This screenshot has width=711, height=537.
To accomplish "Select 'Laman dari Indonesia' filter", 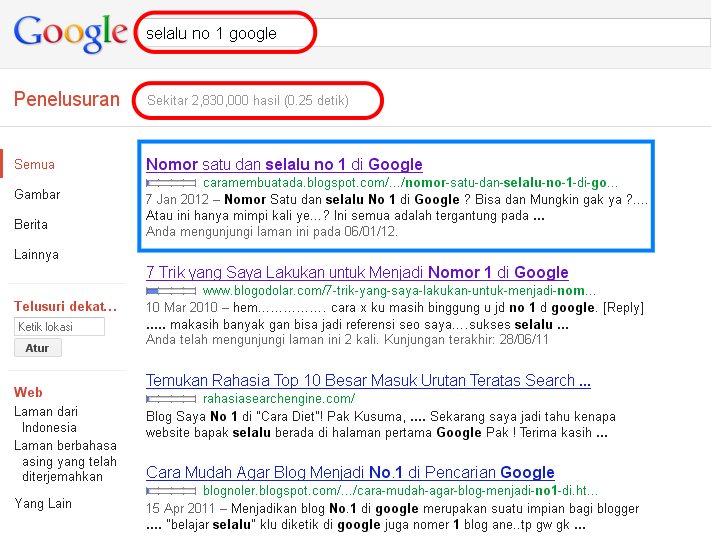I will click(46, 419).
